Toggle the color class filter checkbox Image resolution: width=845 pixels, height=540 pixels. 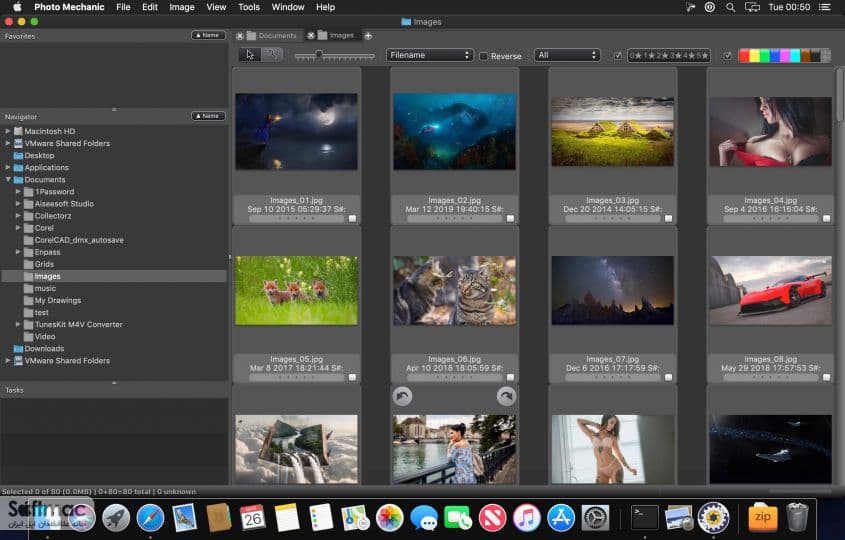pos(727,56)
